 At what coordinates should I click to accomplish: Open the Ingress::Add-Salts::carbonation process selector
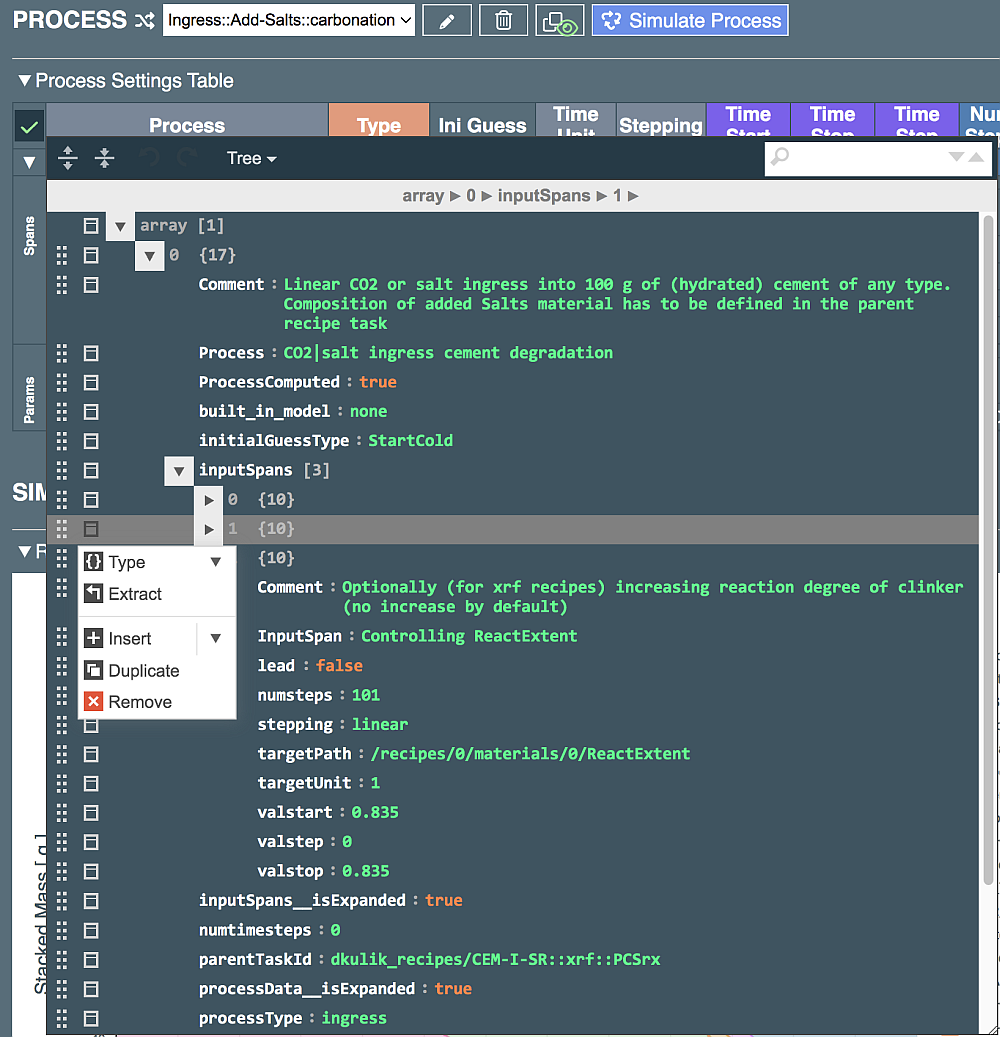288,20
